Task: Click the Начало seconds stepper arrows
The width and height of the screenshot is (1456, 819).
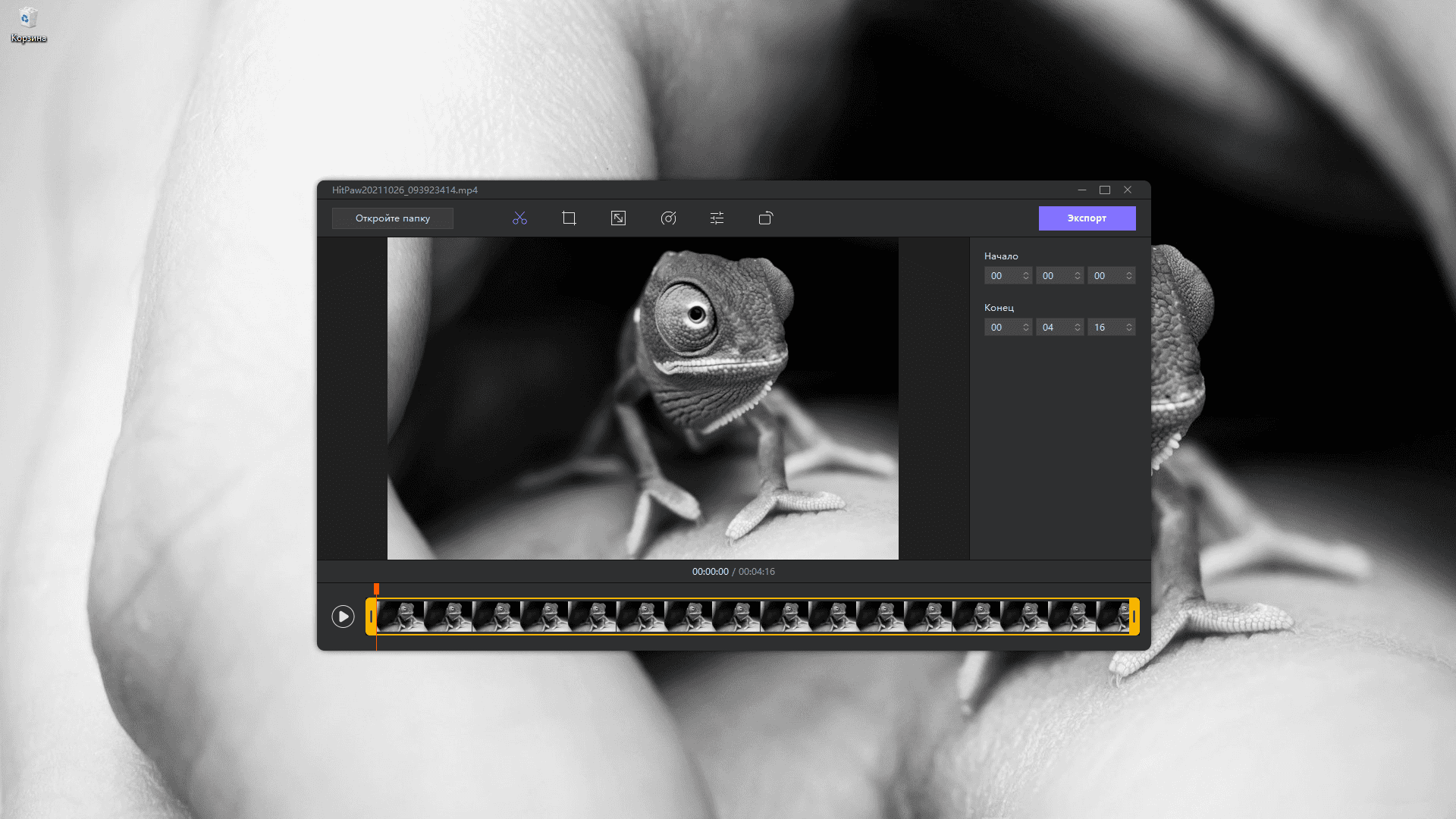Action: coord(1129,276)
